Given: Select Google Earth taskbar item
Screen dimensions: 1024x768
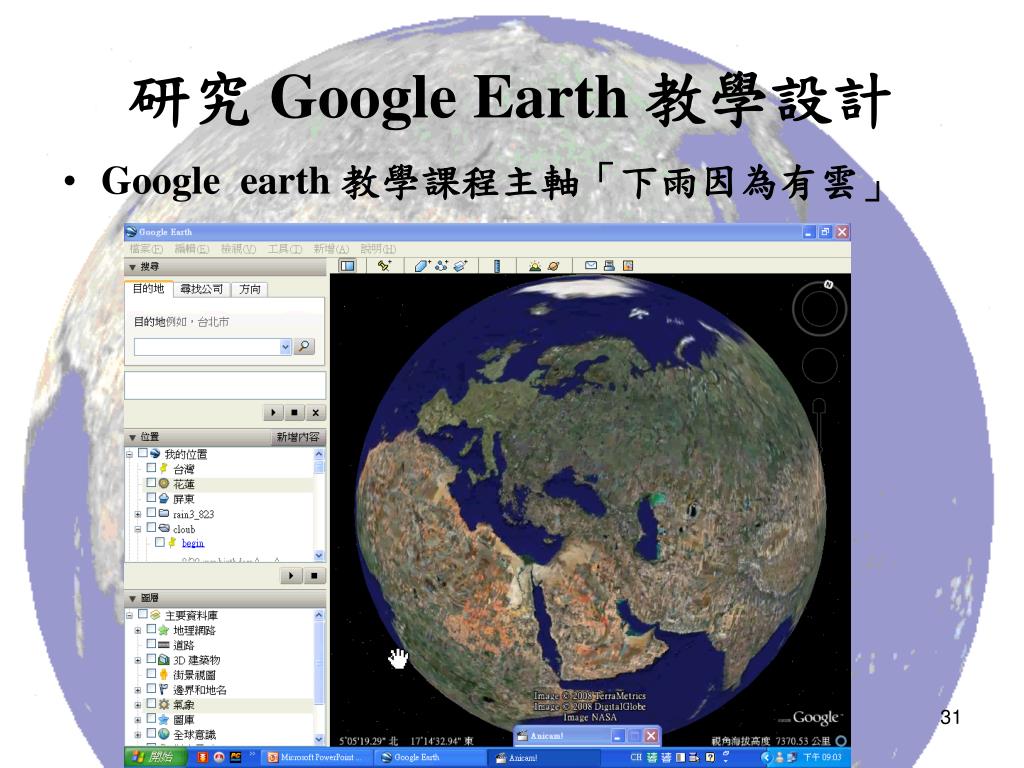Looking at the screenshot, I should [x=431, y=758].
